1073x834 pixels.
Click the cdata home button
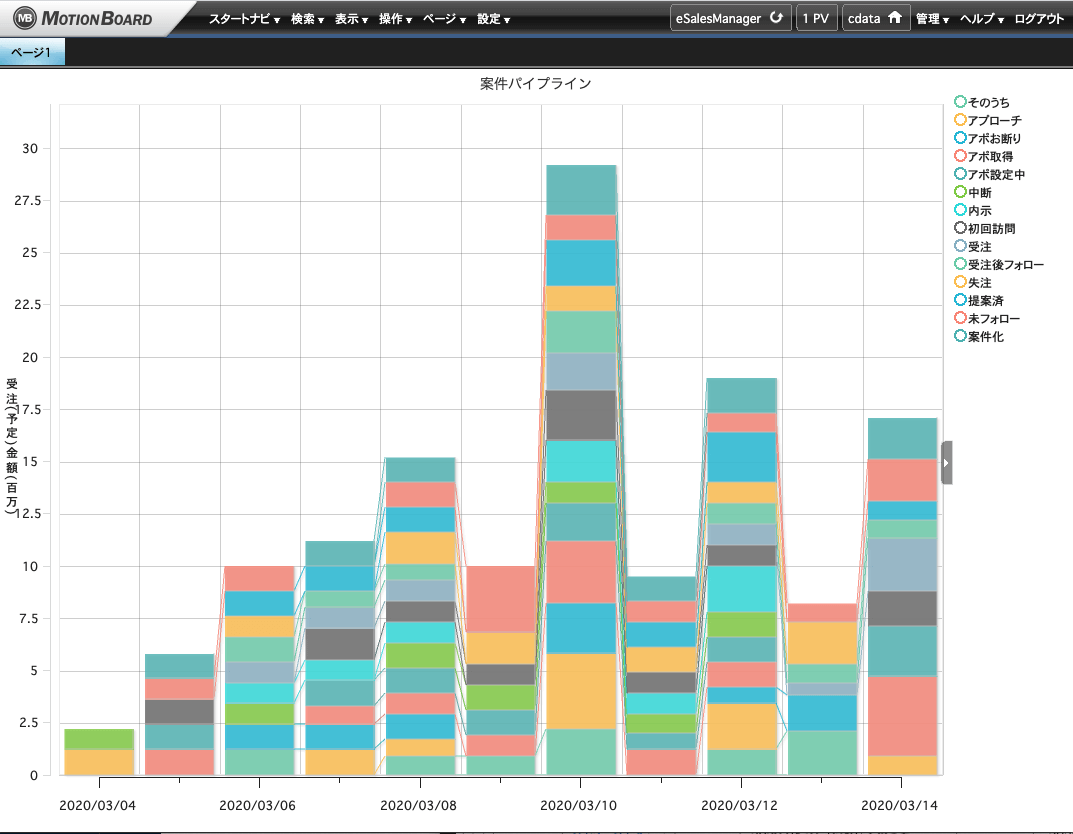[875, 18]
